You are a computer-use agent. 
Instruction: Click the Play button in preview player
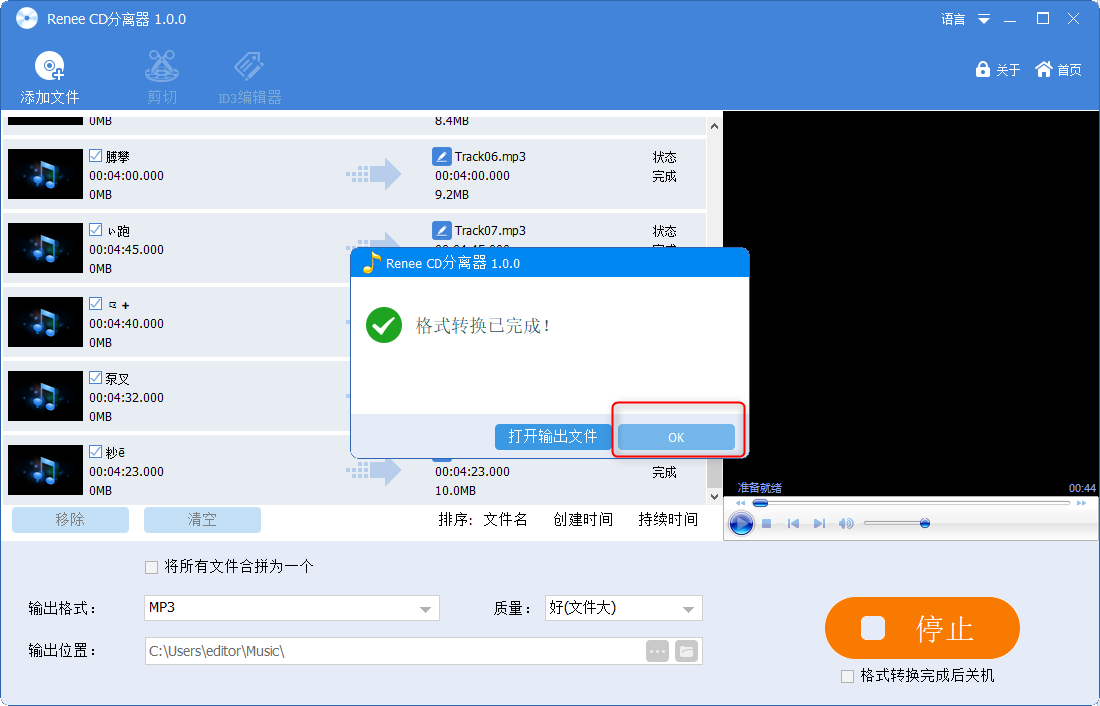pos(741,524)
